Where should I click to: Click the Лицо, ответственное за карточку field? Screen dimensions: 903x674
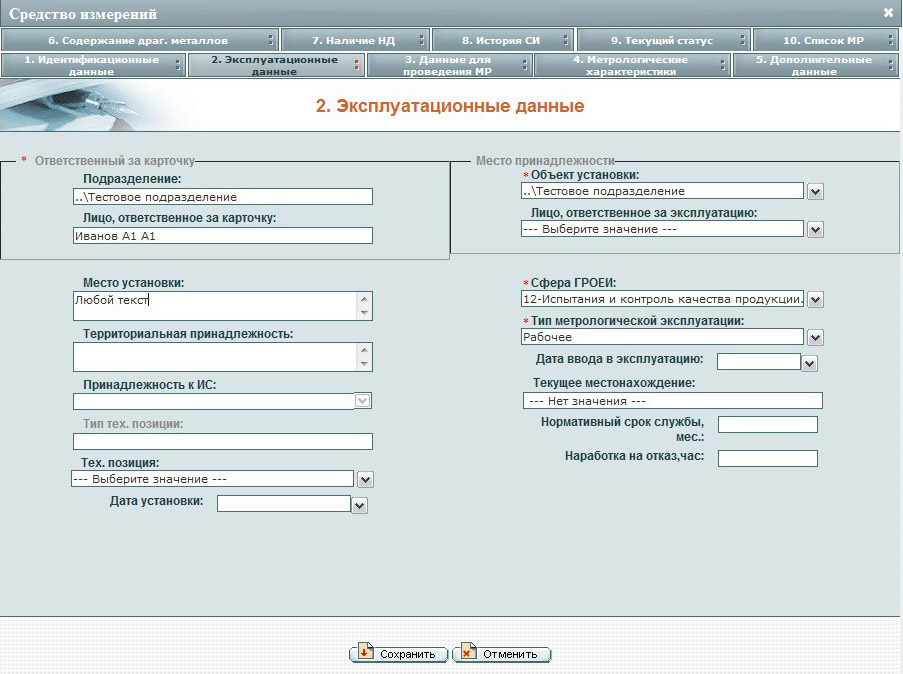223,236
